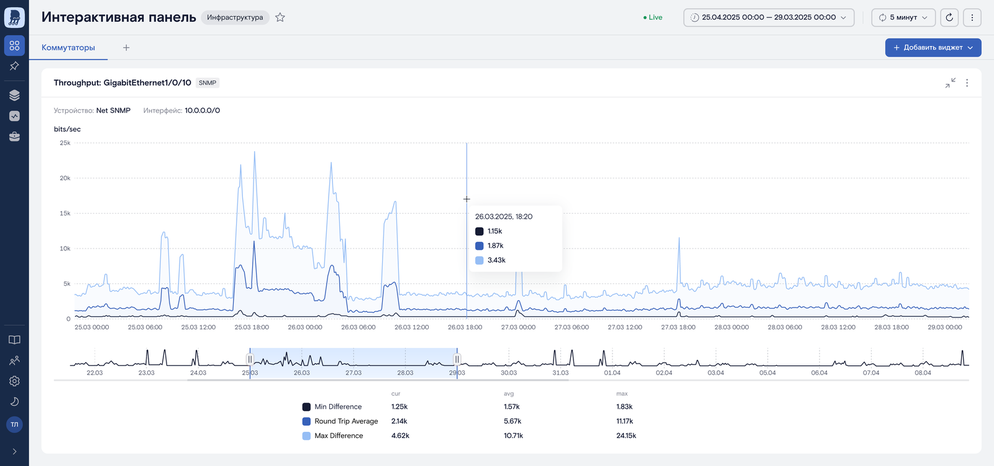This screenshot has width=994, height=466.
Task: Toggle dark mode moon icon
Action: coord(15,401)
